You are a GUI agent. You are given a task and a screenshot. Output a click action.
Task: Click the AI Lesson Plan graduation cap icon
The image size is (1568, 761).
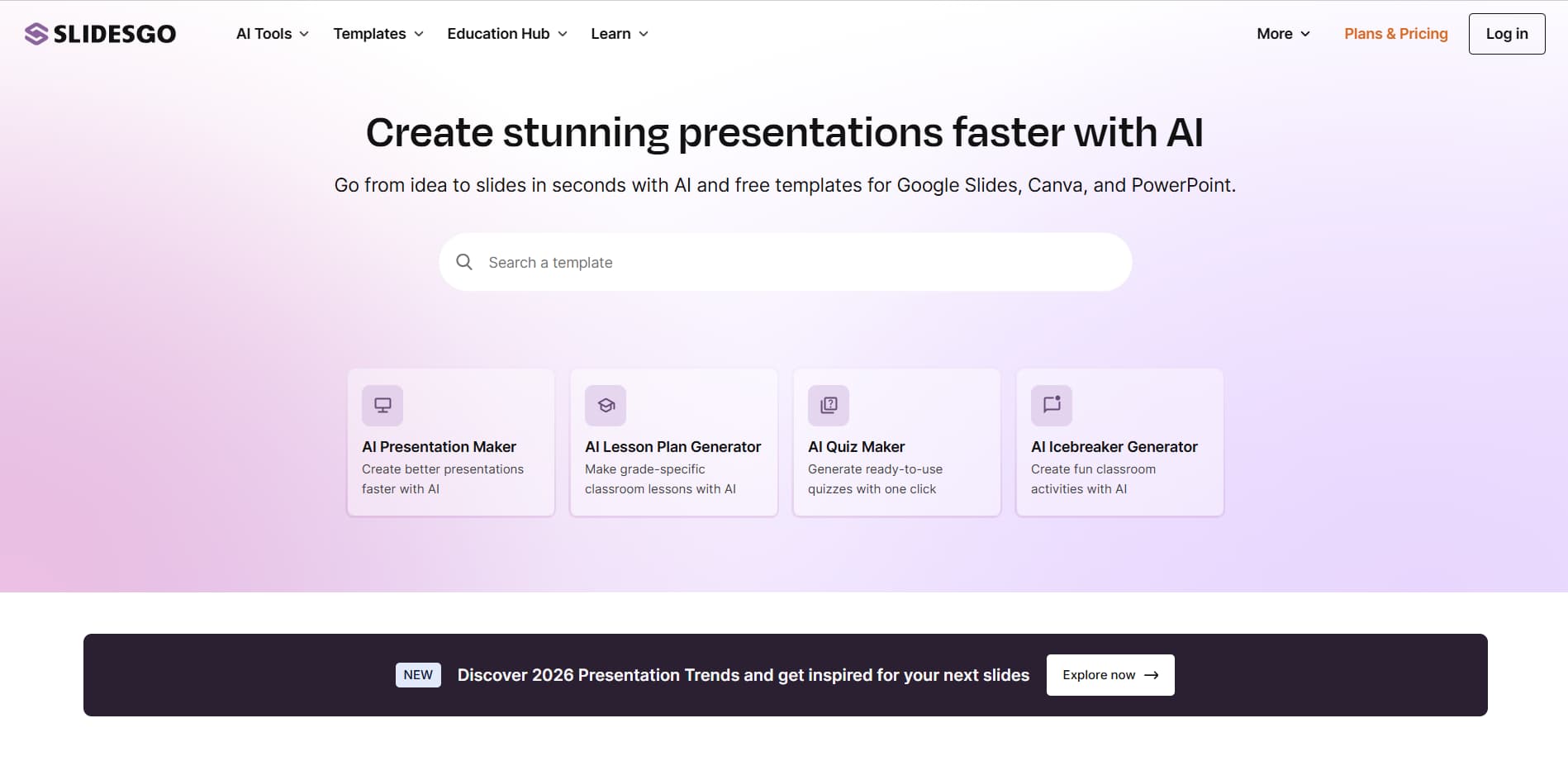coord(606,405)
